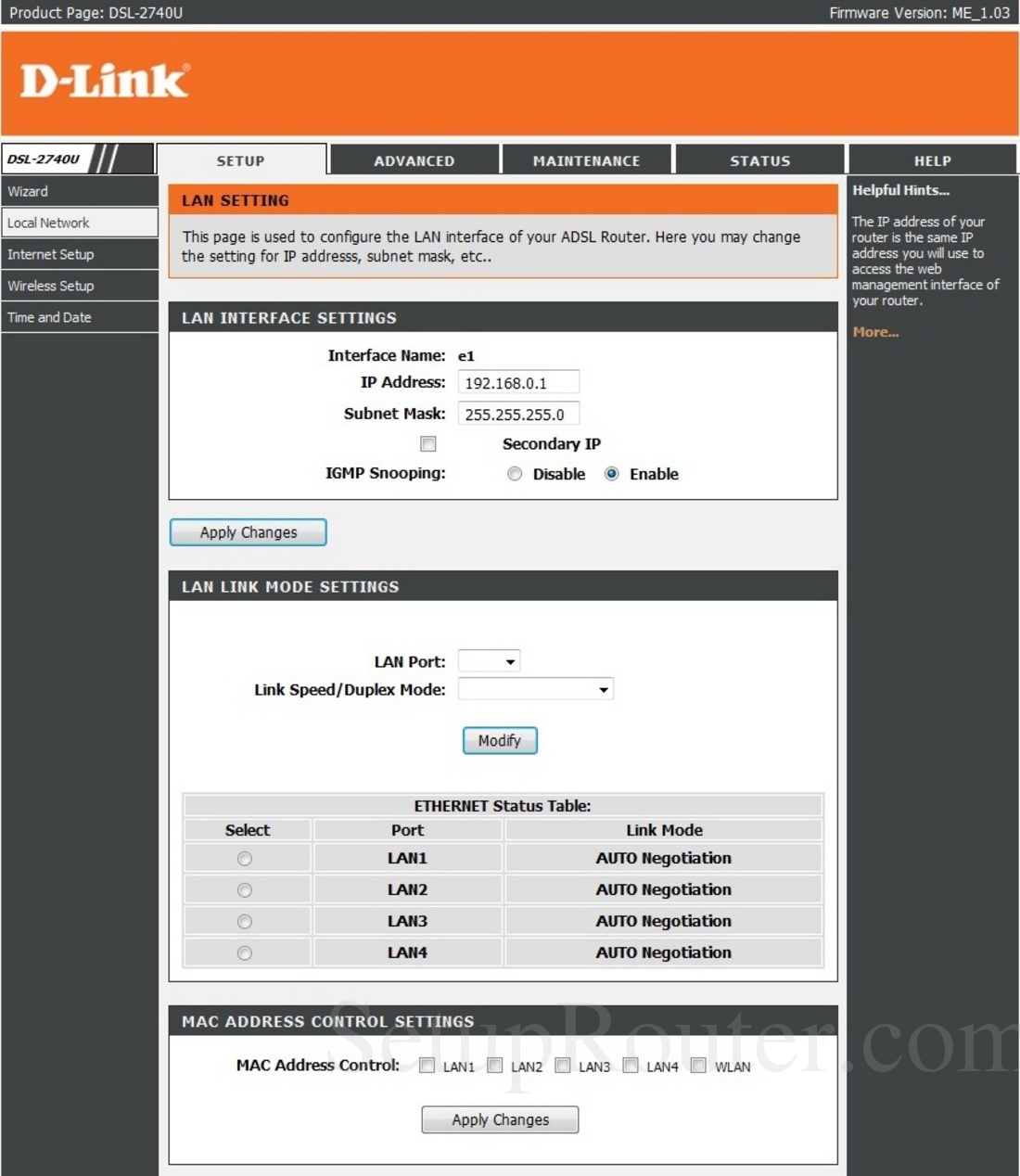Click the Modify button
Screen dimensions: 1020x1176
(x=500, y=740)
